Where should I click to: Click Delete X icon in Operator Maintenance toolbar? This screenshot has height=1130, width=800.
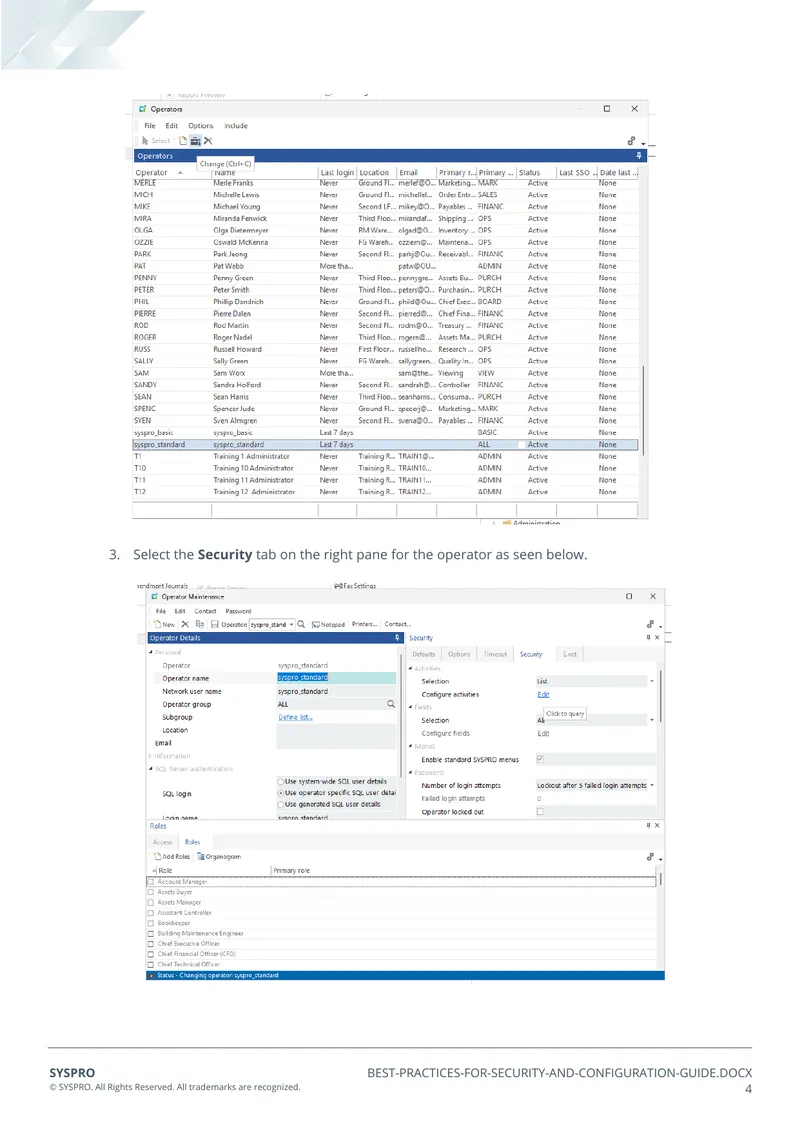point(185,624)
